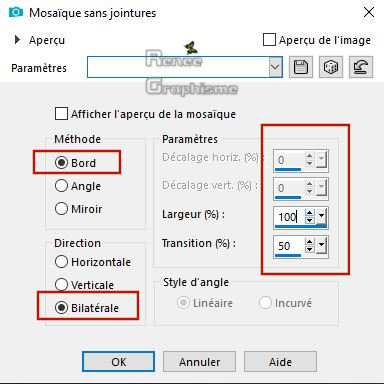Expand the Aperçu preview section
The image size is (384, 384).
click(17, 40)
